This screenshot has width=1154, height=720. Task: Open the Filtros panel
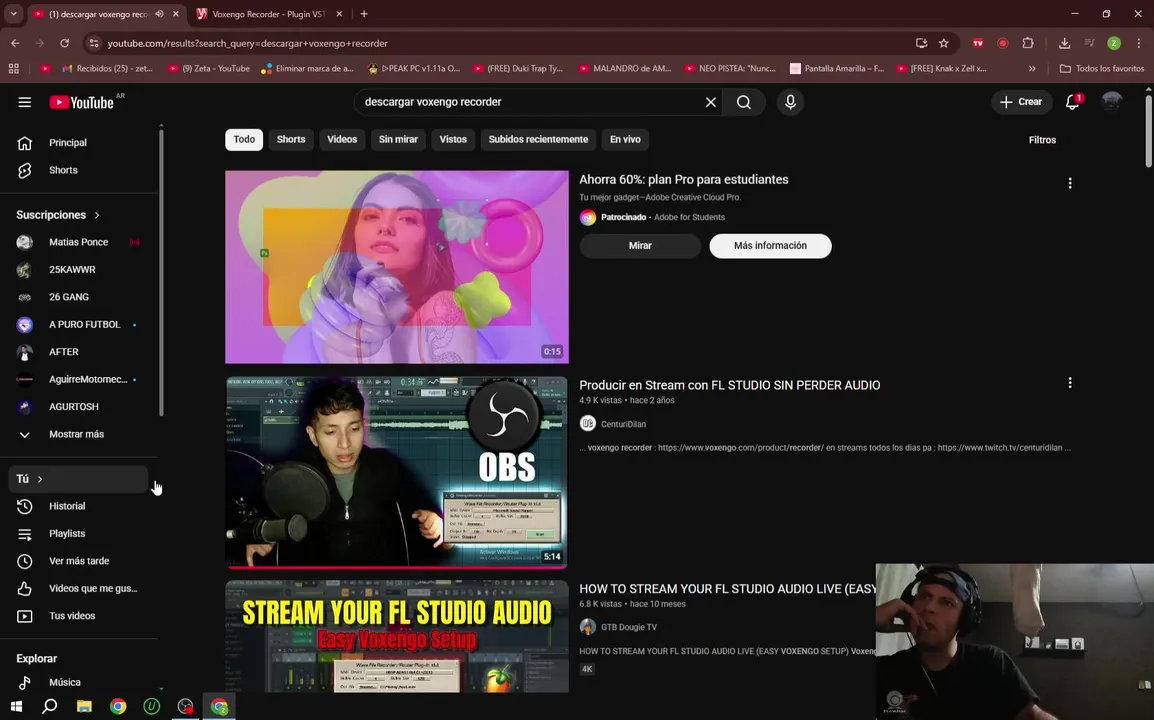click(x=1042, y=140)
